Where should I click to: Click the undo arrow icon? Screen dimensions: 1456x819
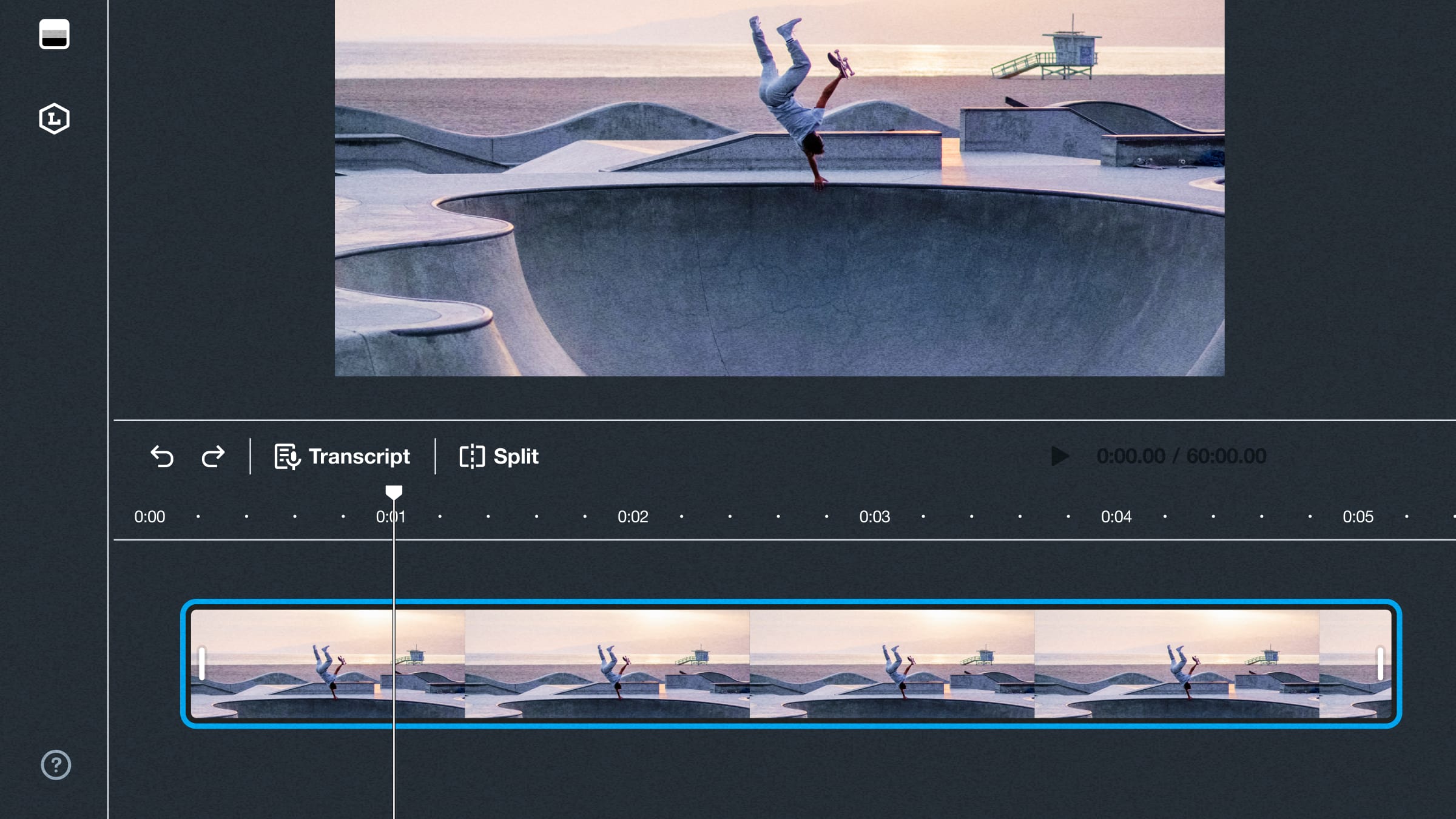point(162,456)
